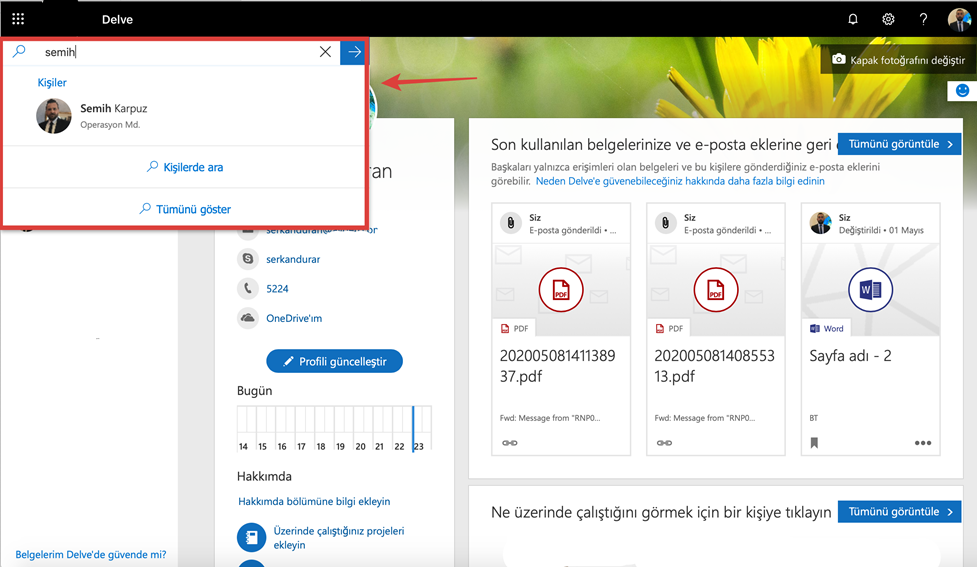Open more options on Sayfa adı card
The width and height of the screenshot is (977, 567).
tap(923, 443)
